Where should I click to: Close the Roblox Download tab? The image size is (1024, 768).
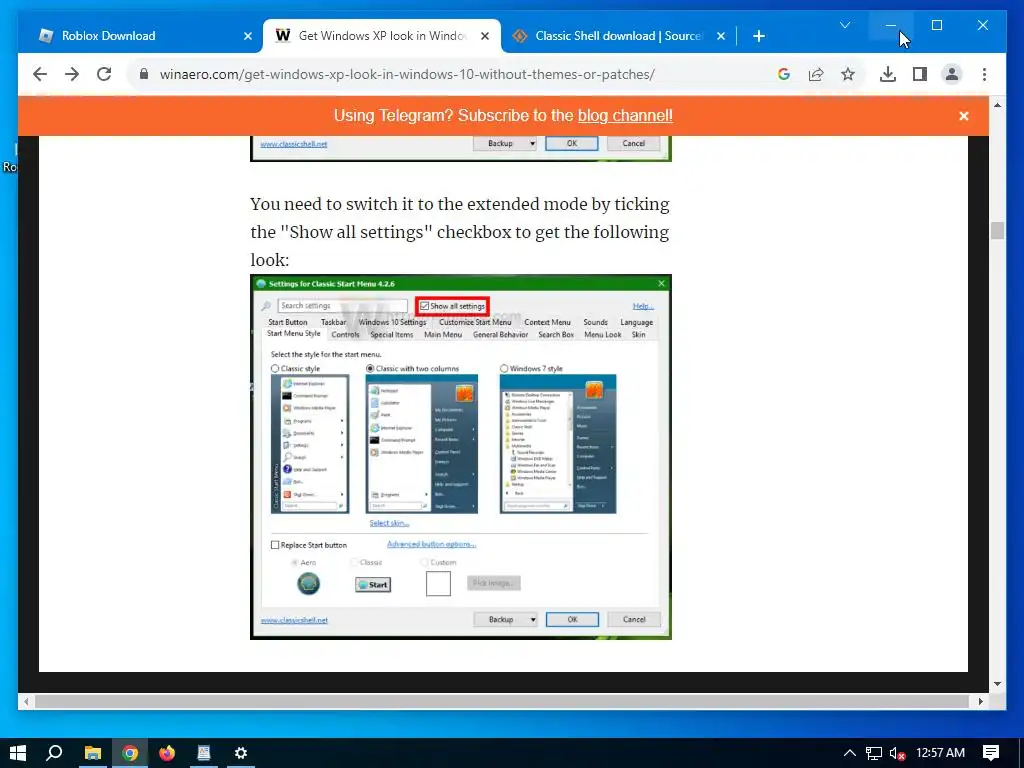pyautogui.click(x=248, y=36)
